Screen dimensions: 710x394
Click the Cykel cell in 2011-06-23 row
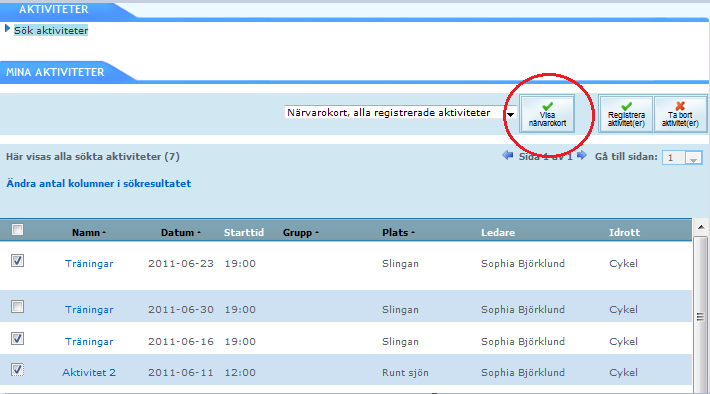click(624, 264)
